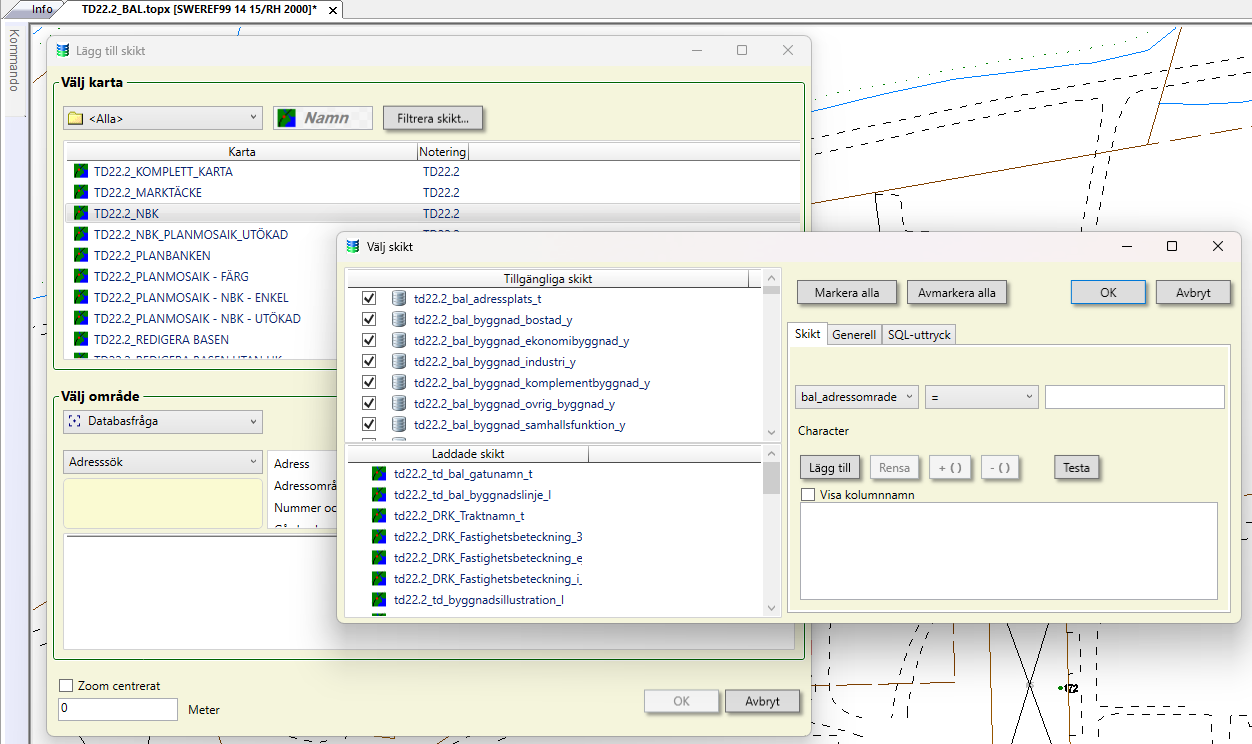Click the filter value input field

1134,397
